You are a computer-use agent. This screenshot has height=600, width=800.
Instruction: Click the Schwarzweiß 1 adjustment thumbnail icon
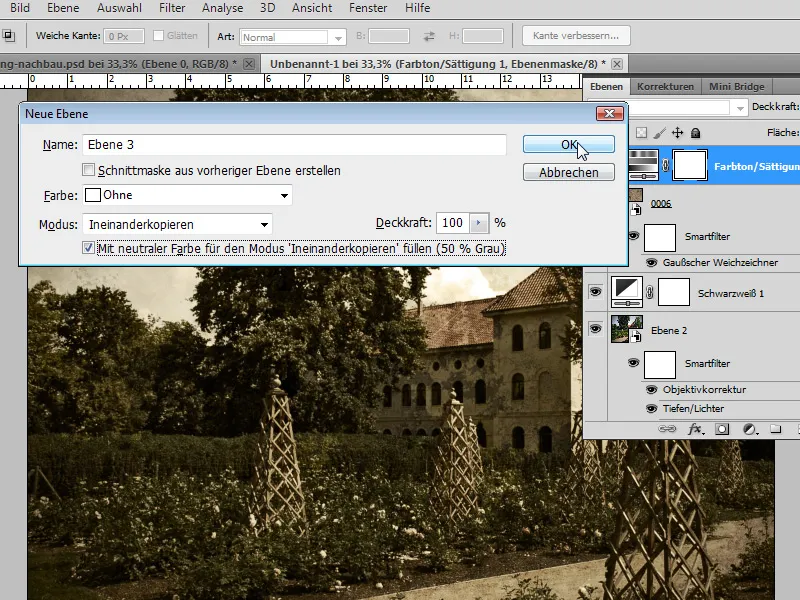[627, 292]
